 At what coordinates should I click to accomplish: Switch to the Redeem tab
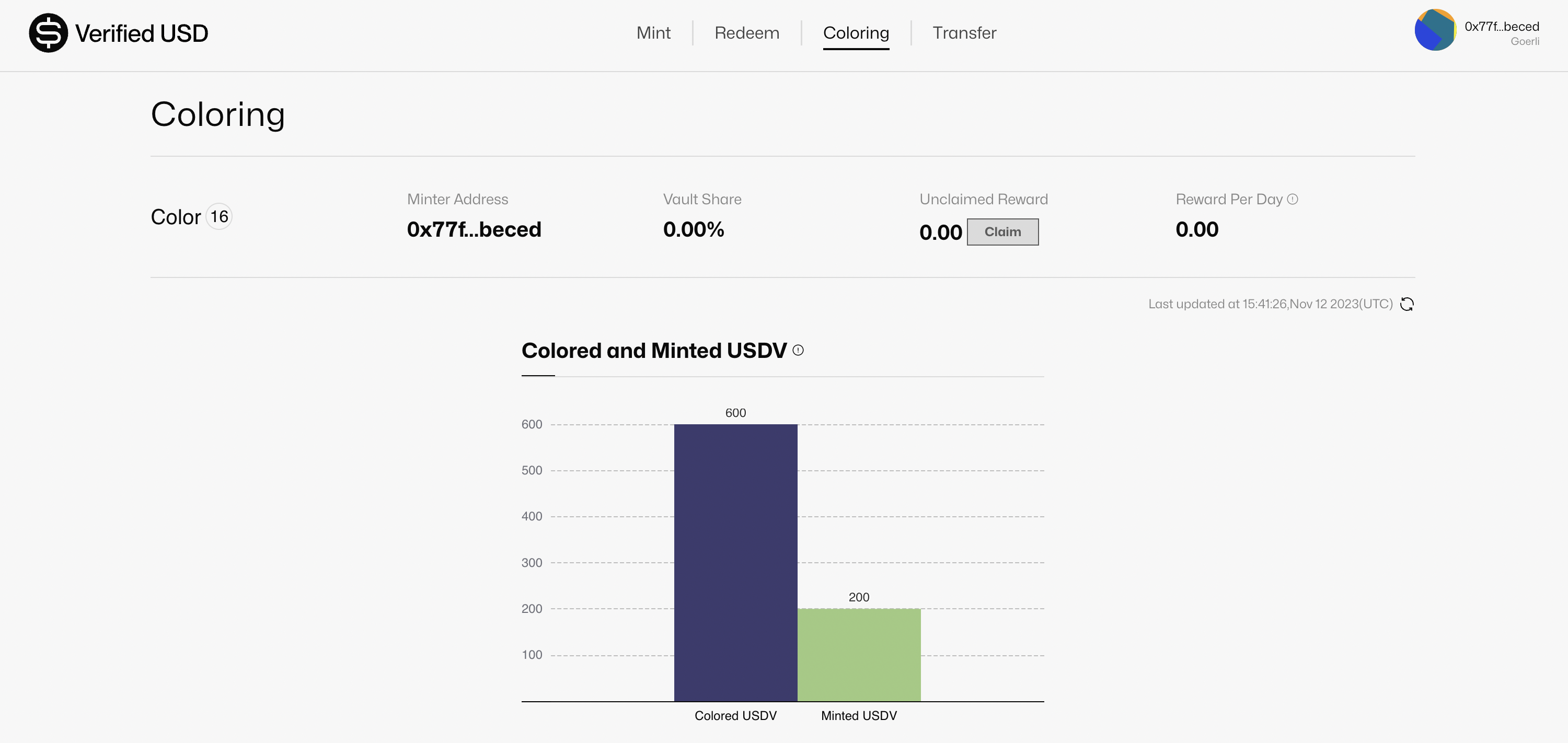tap(746, 33)
